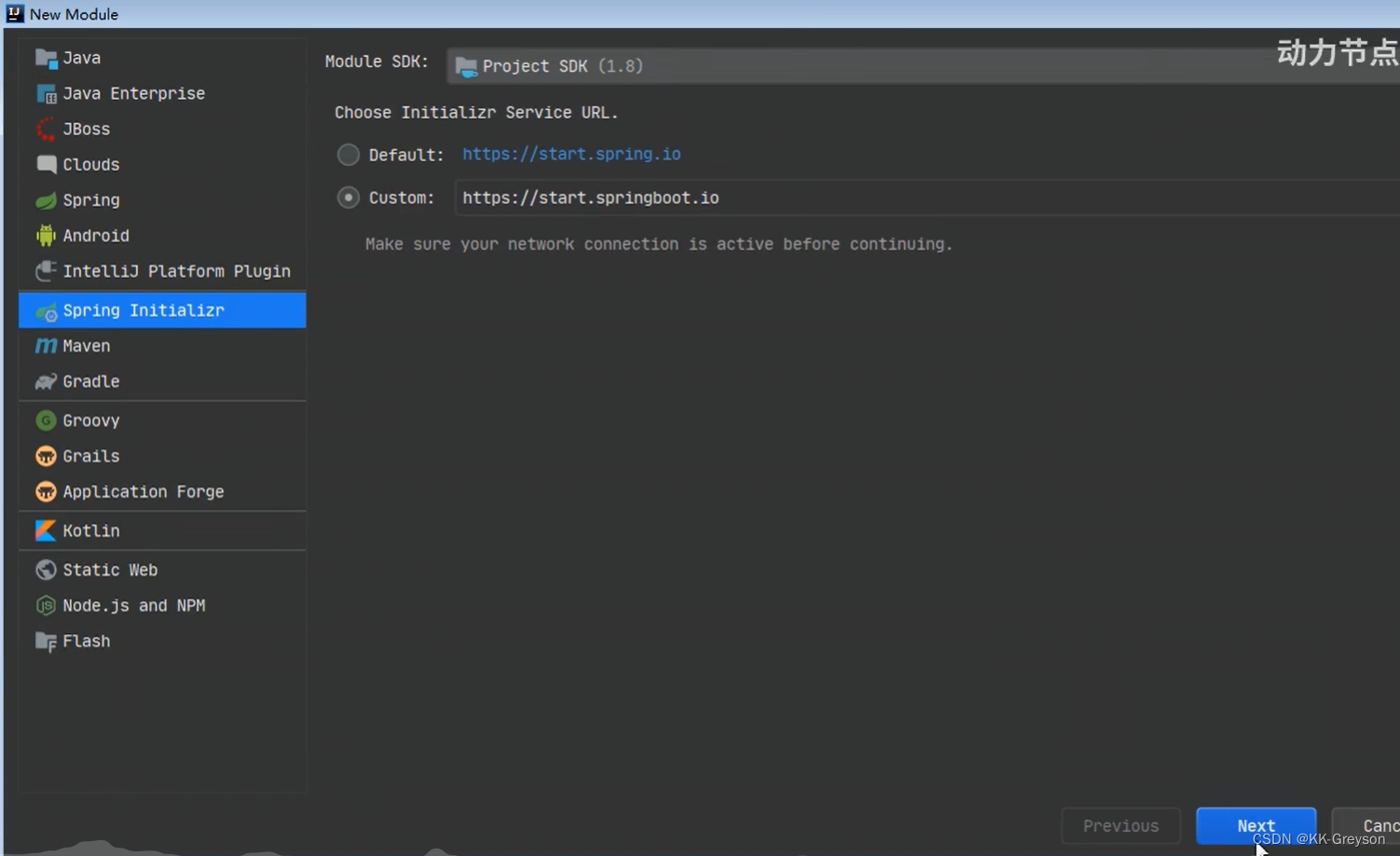
Task: Choose the Java module type
Action: (x=162, y=58)
